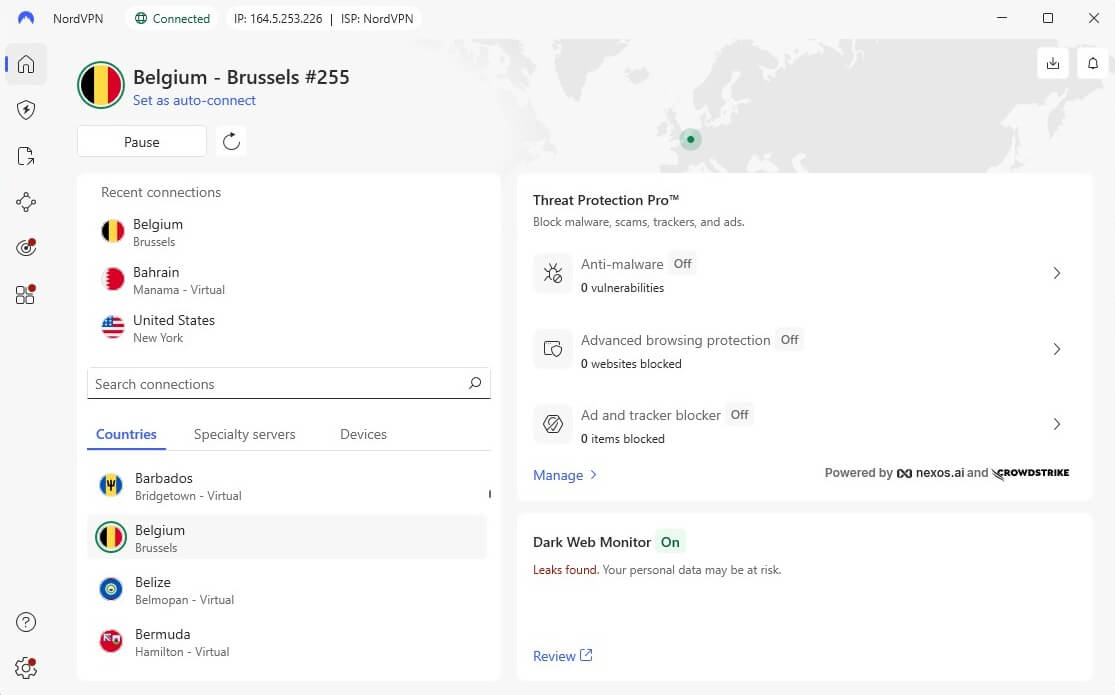Select Barbados Bridgetown in countries list

pyautogui.click(x=287, y=487)
